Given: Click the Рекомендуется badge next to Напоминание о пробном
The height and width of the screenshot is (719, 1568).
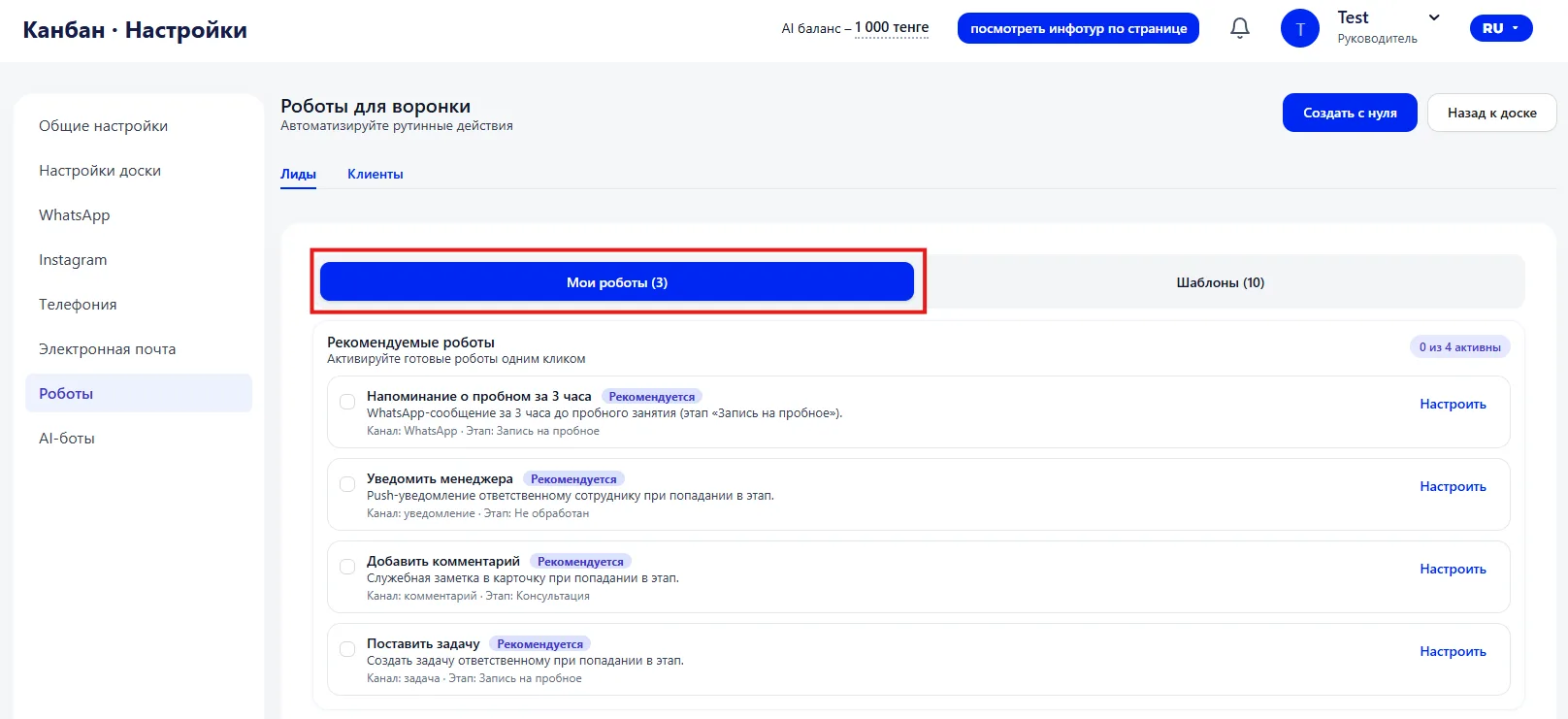Looking at the screenshot, I should (651, 397).
